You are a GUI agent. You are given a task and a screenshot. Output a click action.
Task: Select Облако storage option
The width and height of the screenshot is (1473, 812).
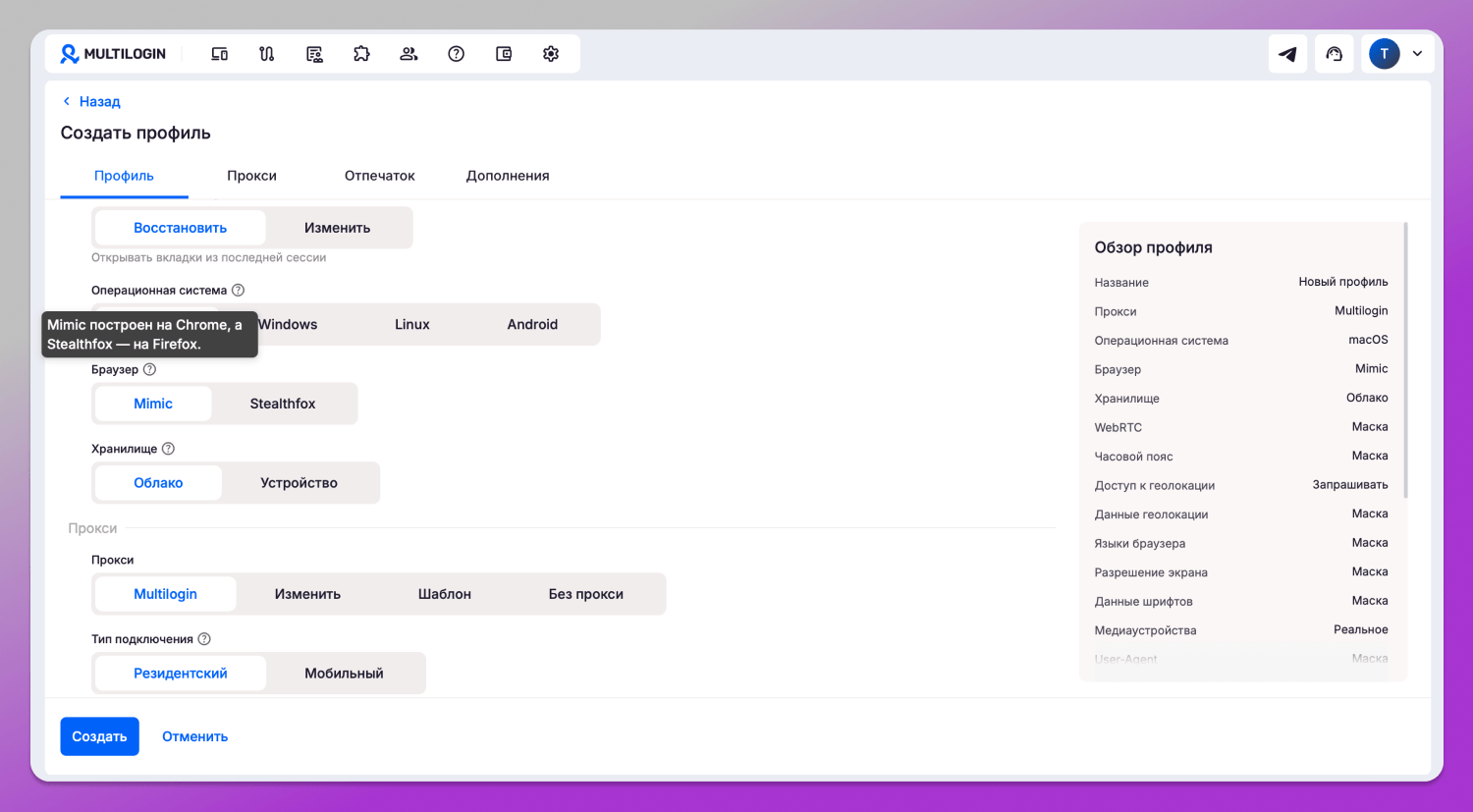[158, 483]
